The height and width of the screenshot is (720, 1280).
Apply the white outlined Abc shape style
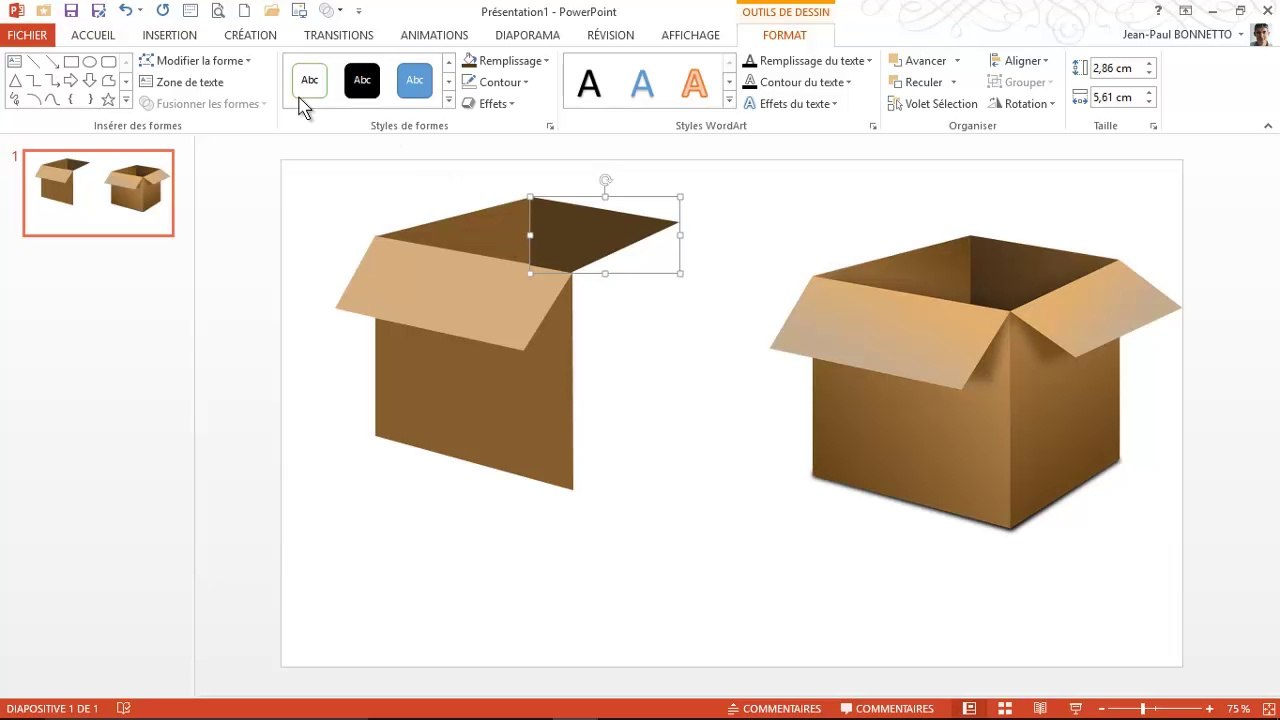(310, 80)
